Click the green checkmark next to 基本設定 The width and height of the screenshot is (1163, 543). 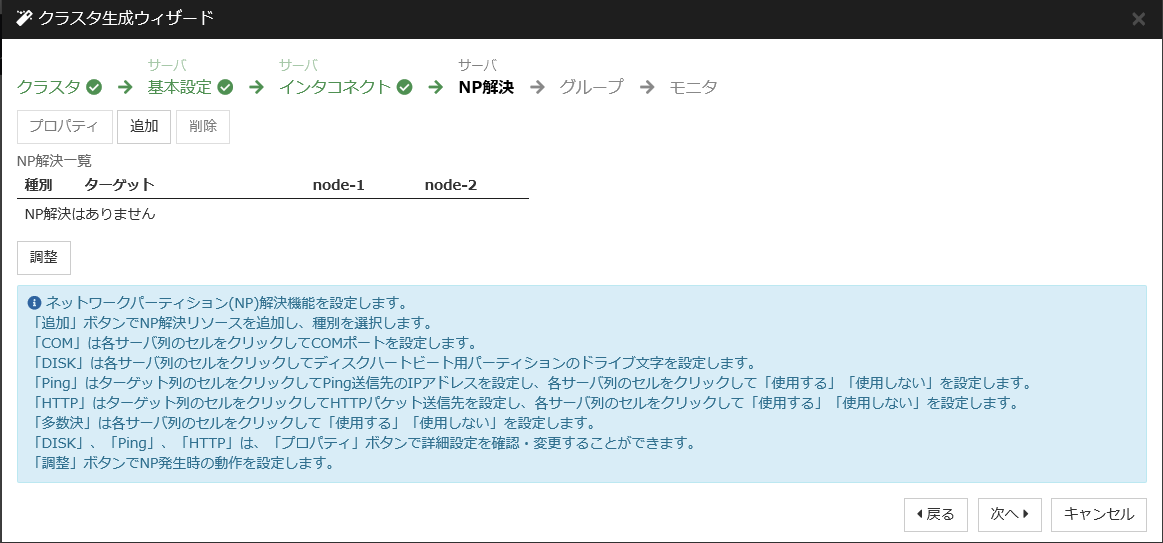click(x=225, y=87)
